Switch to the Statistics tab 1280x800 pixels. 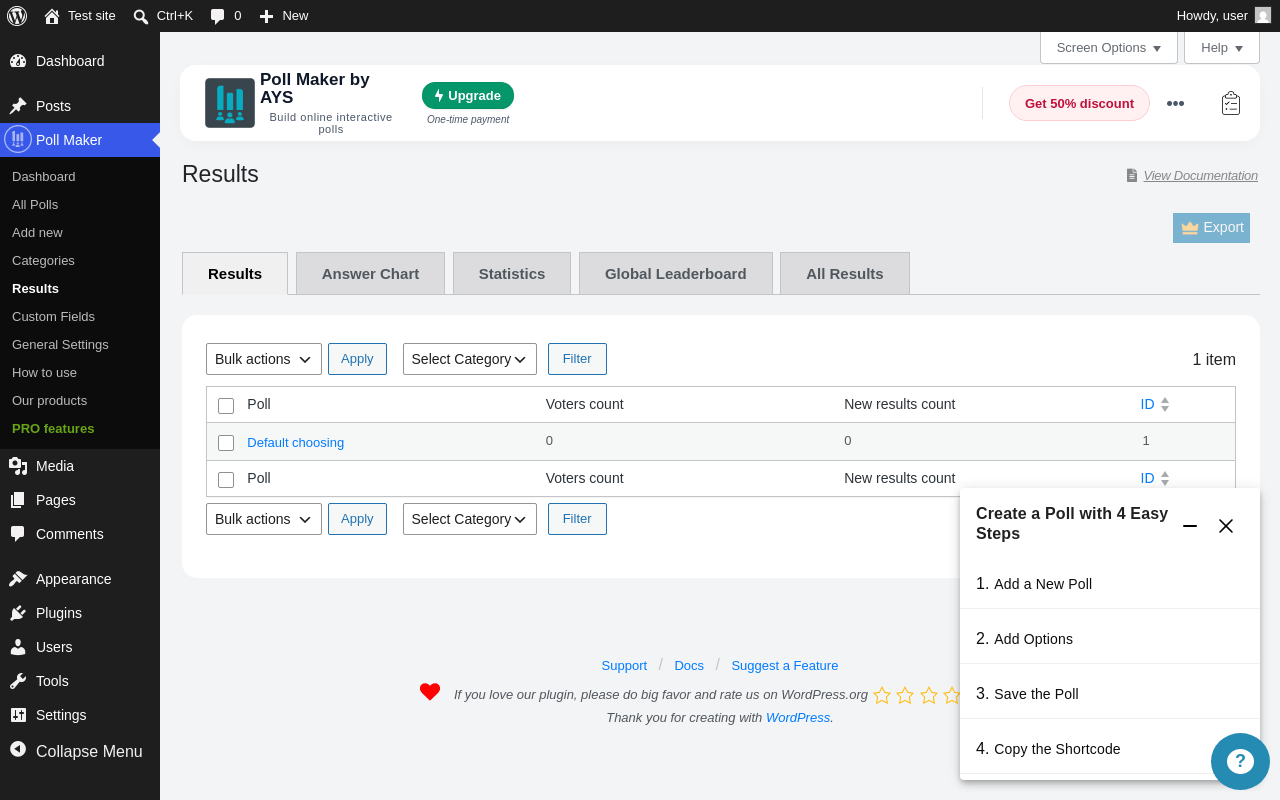(512, 273)
